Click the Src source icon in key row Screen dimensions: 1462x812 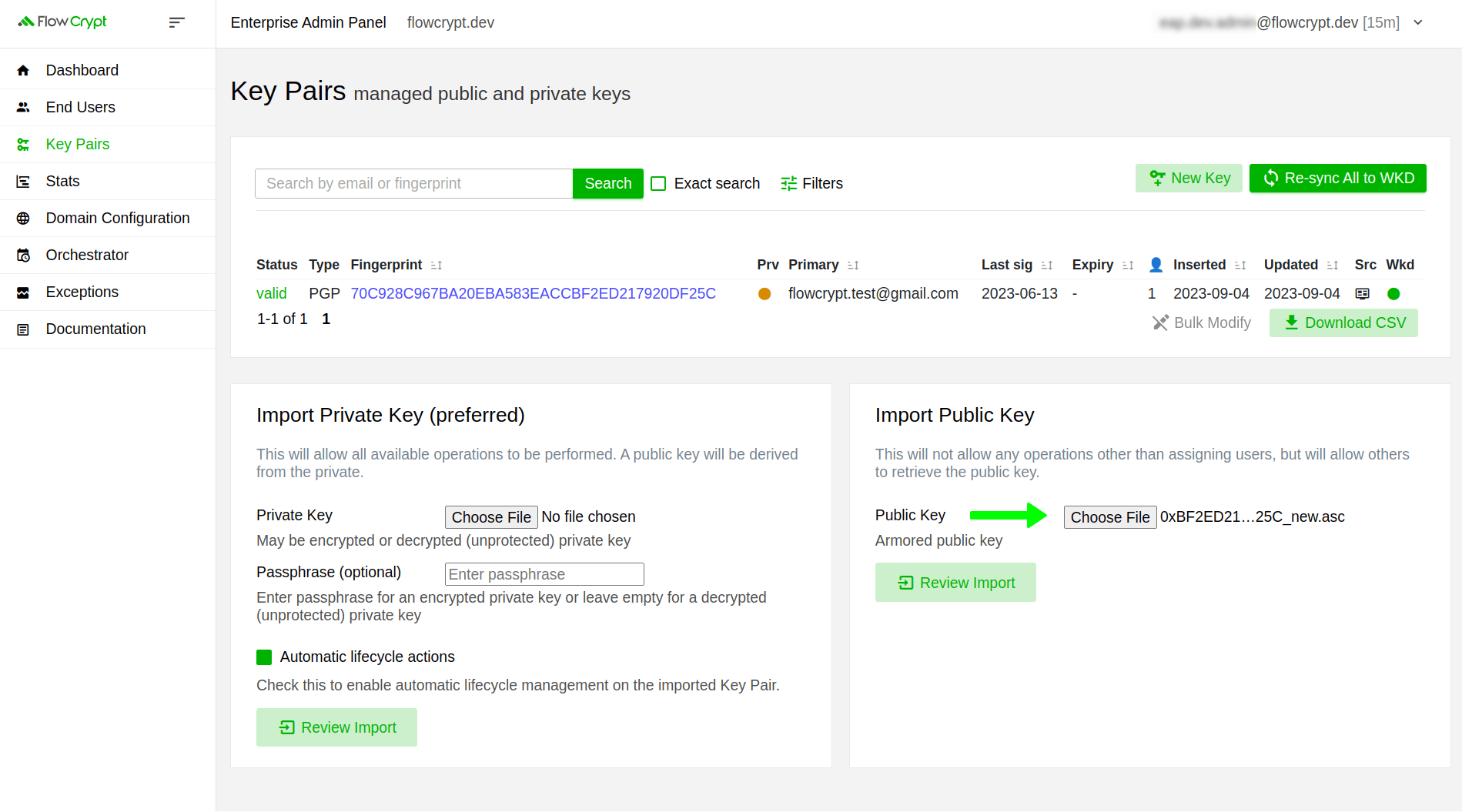tap(1362, 293)
